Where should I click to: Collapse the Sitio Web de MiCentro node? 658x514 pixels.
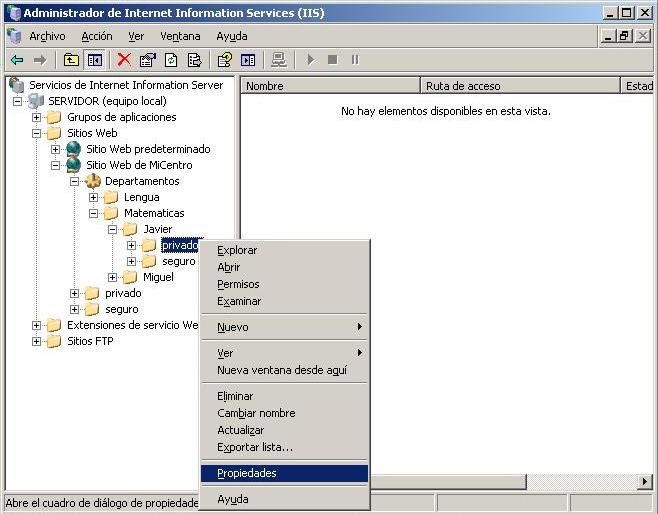(56, 165)
